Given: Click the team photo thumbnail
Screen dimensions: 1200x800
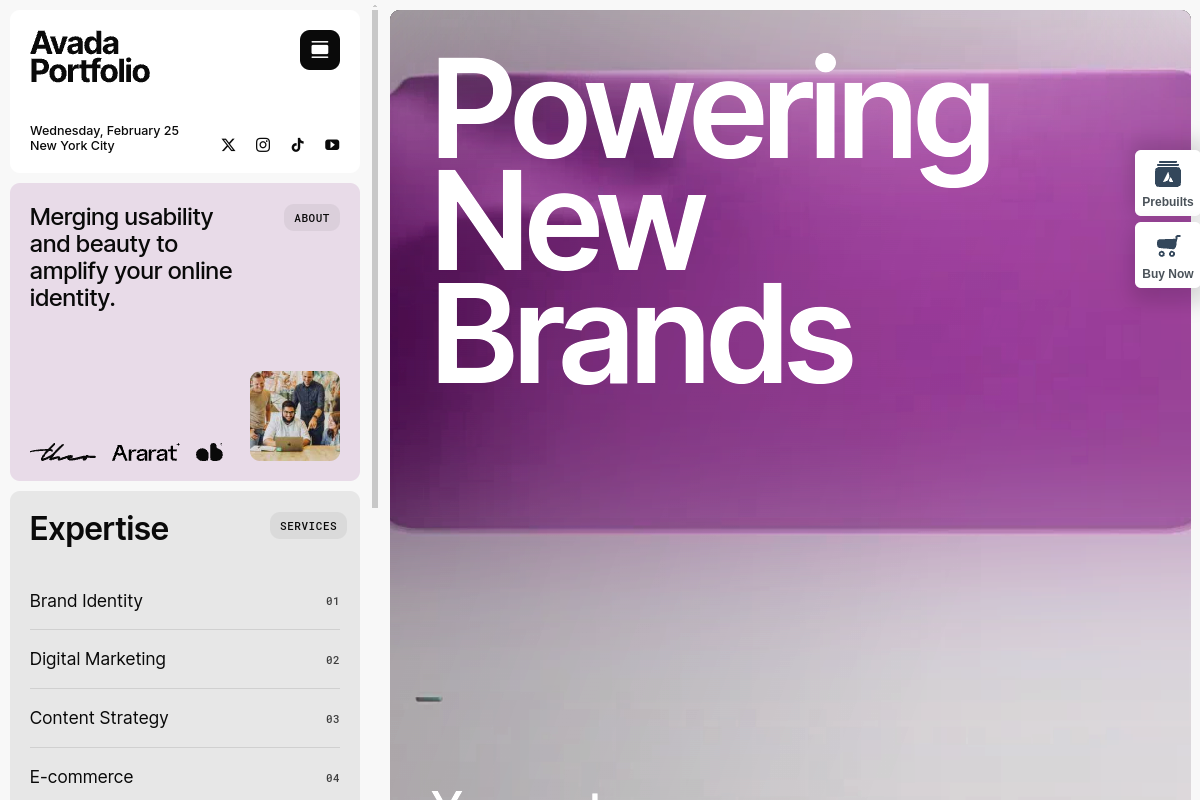Looking at the screenshot, I should click(295, 416).
